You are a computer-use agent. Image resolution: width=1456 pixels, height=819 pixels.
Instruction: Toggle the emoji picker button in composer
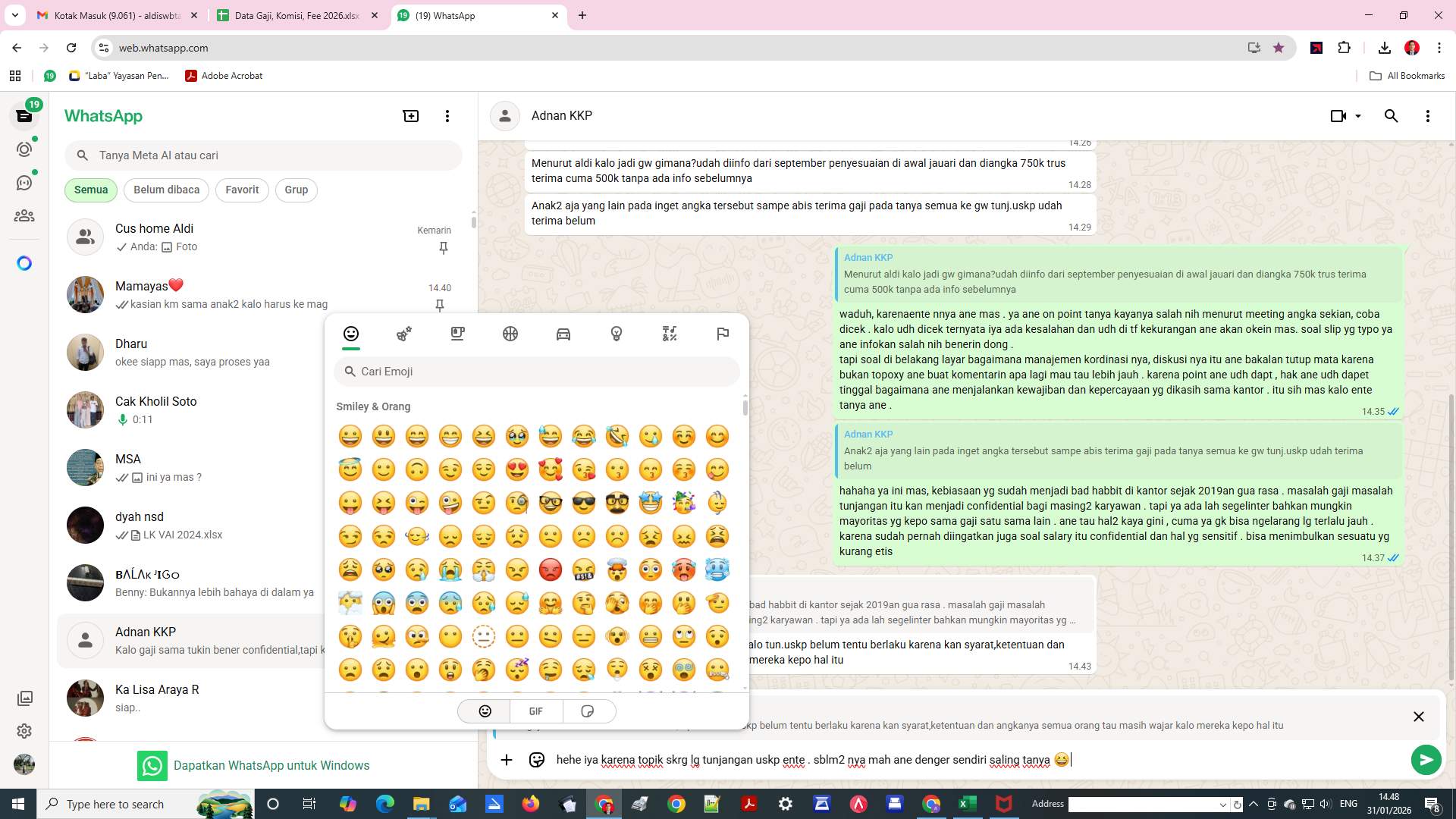pos(537,760)
